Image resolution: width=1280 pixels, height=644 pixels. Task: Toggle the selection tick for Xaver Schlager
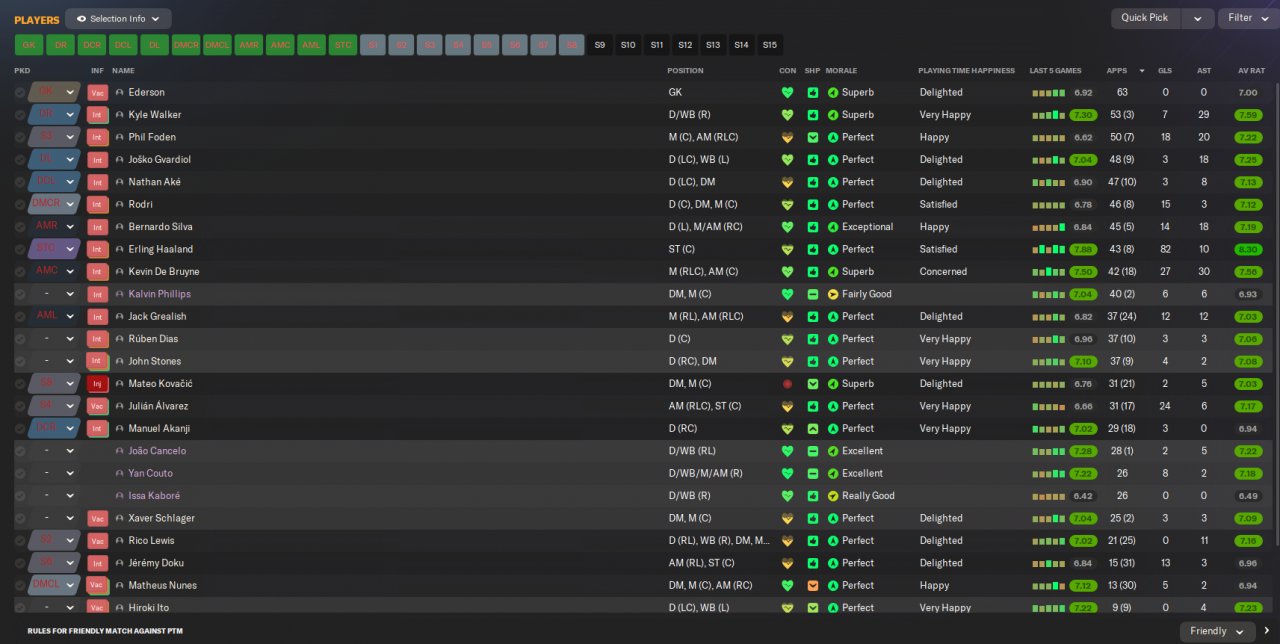click(20, 518)
